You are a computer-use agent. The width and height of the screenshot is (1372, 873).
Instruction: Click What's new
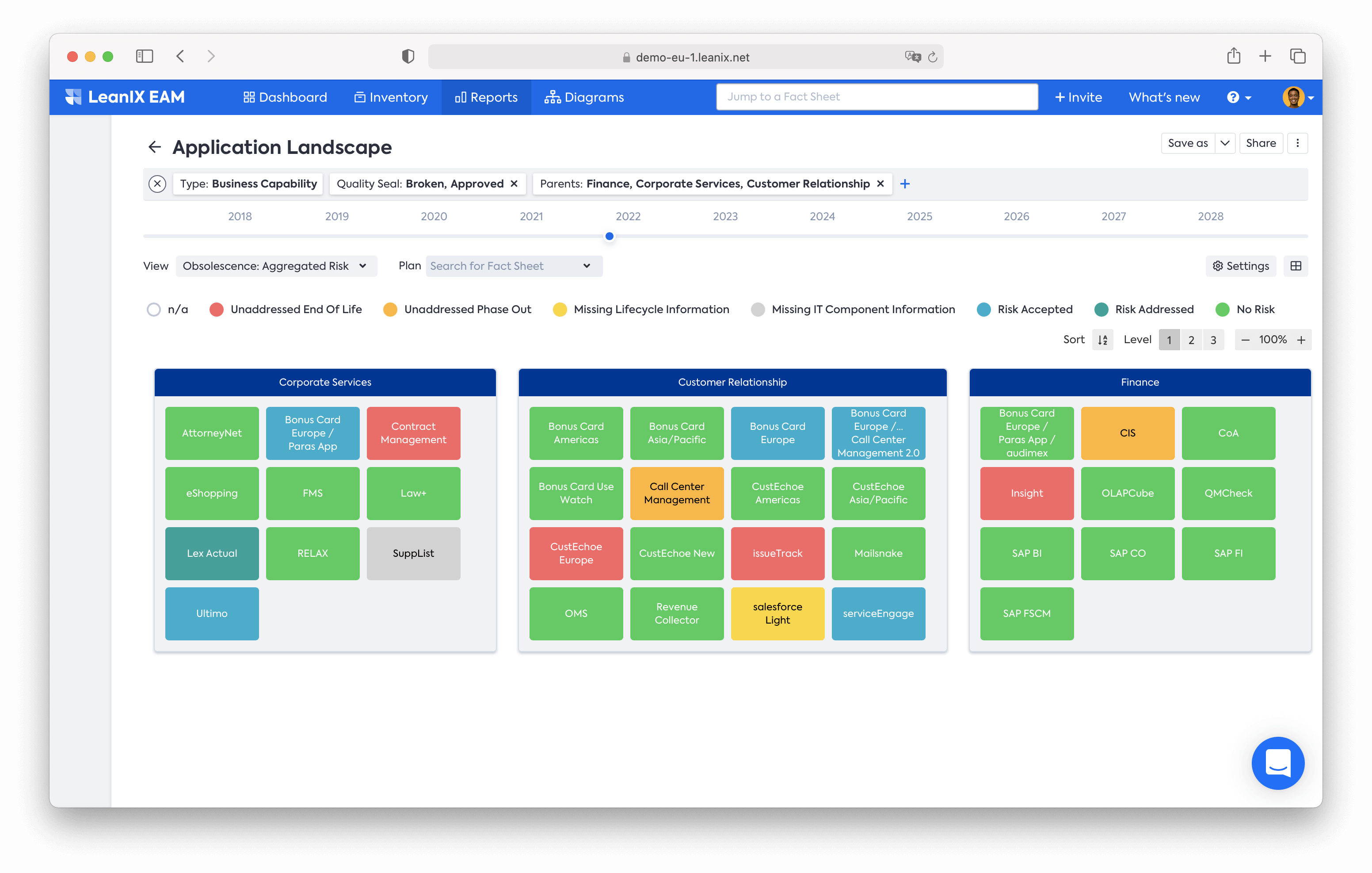[1164, 97]
